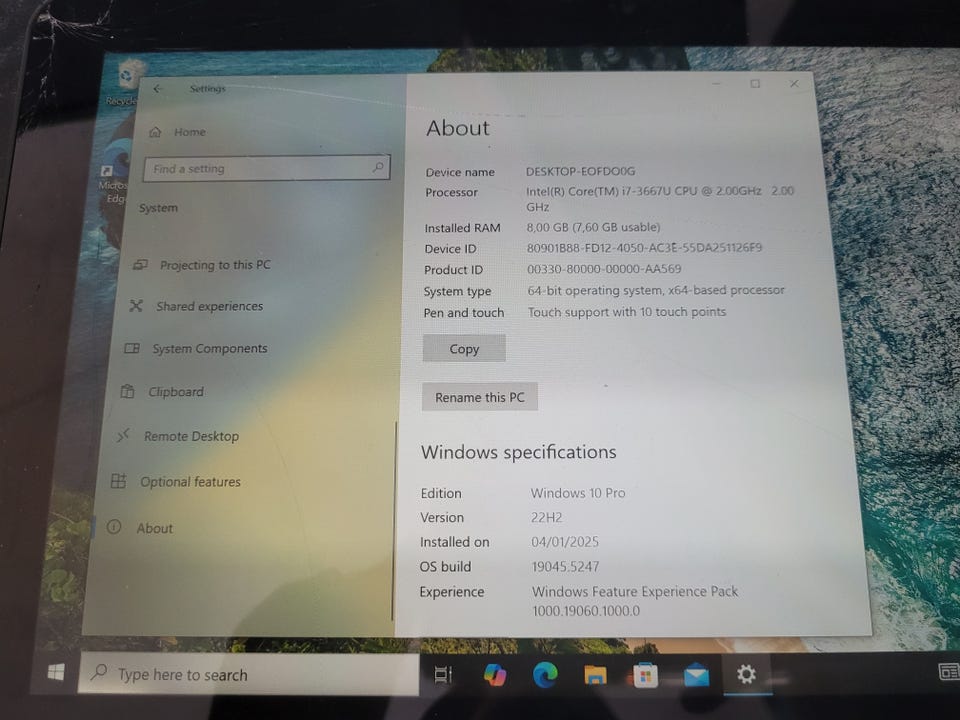Viewport: 960px width, 720px height.
Task: Launch Copilot from the taskbar
Action: [x=495, y=675]
